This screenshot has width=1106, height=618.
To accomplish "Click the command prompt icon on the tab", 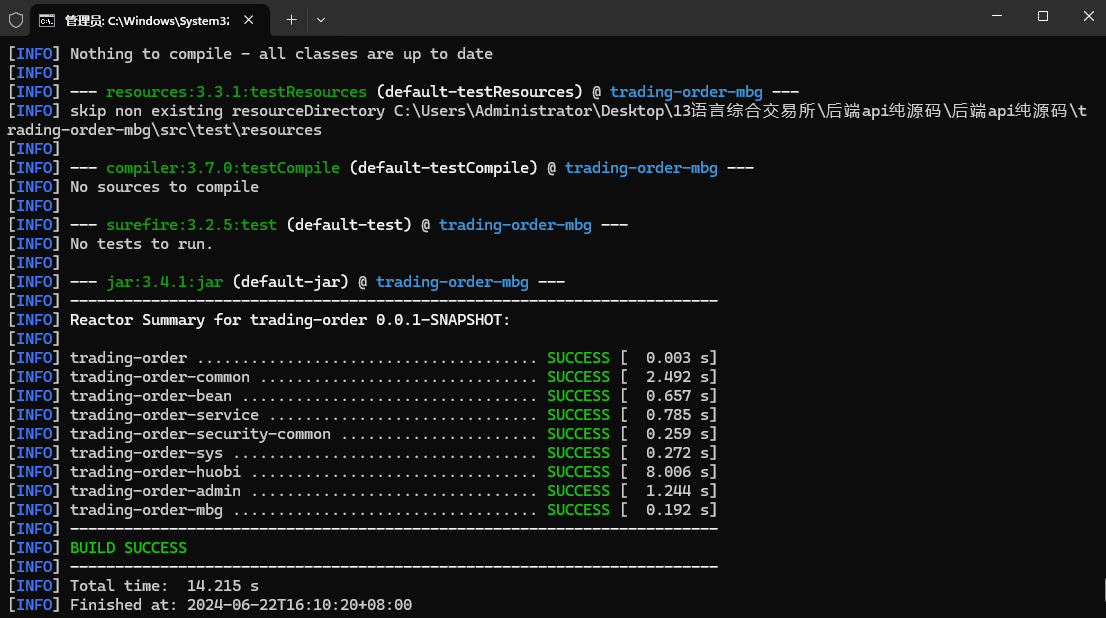I will [47, 20].
